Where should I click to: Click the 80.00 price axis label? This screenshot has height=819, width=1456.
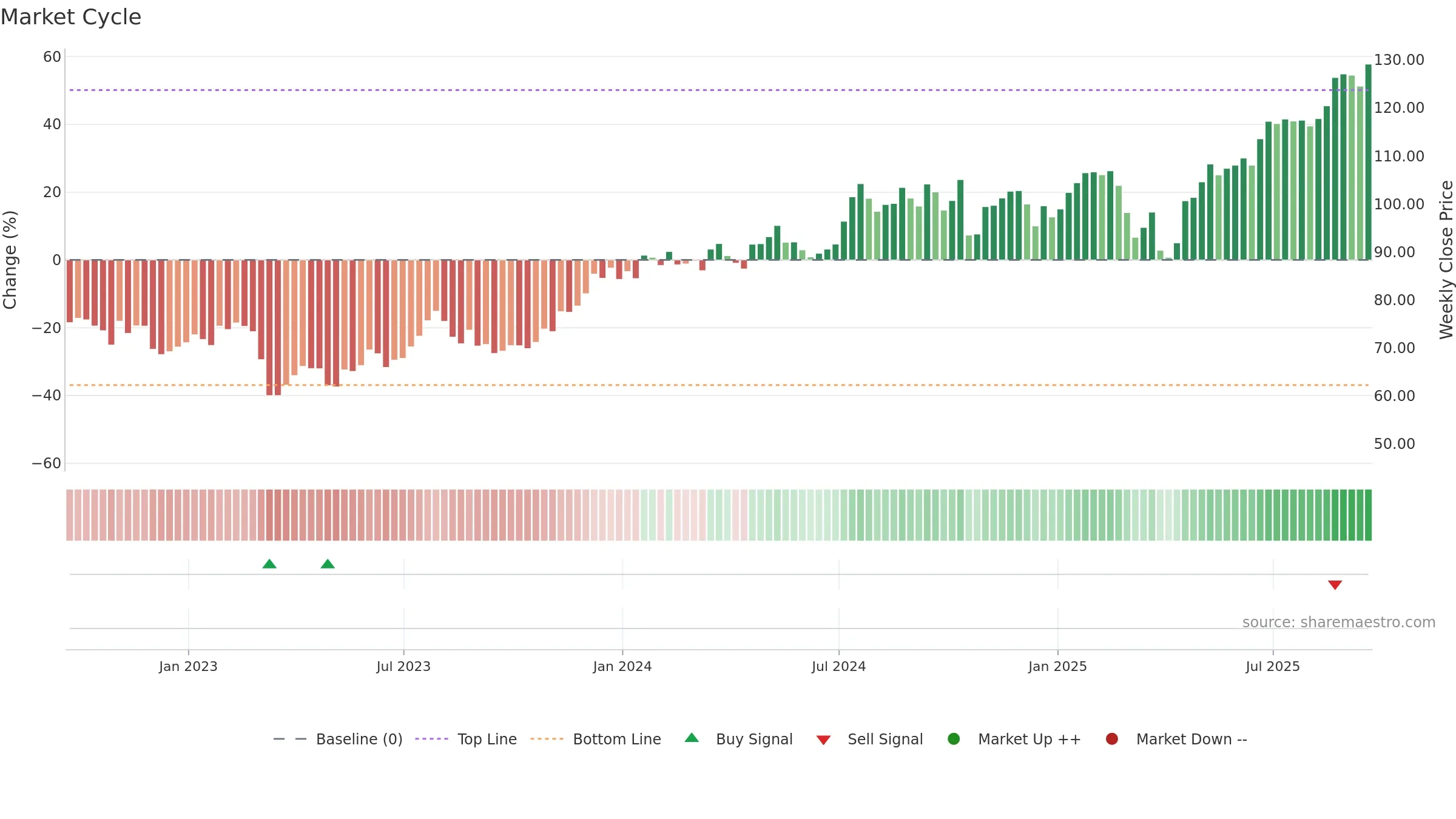(1394, 300)
